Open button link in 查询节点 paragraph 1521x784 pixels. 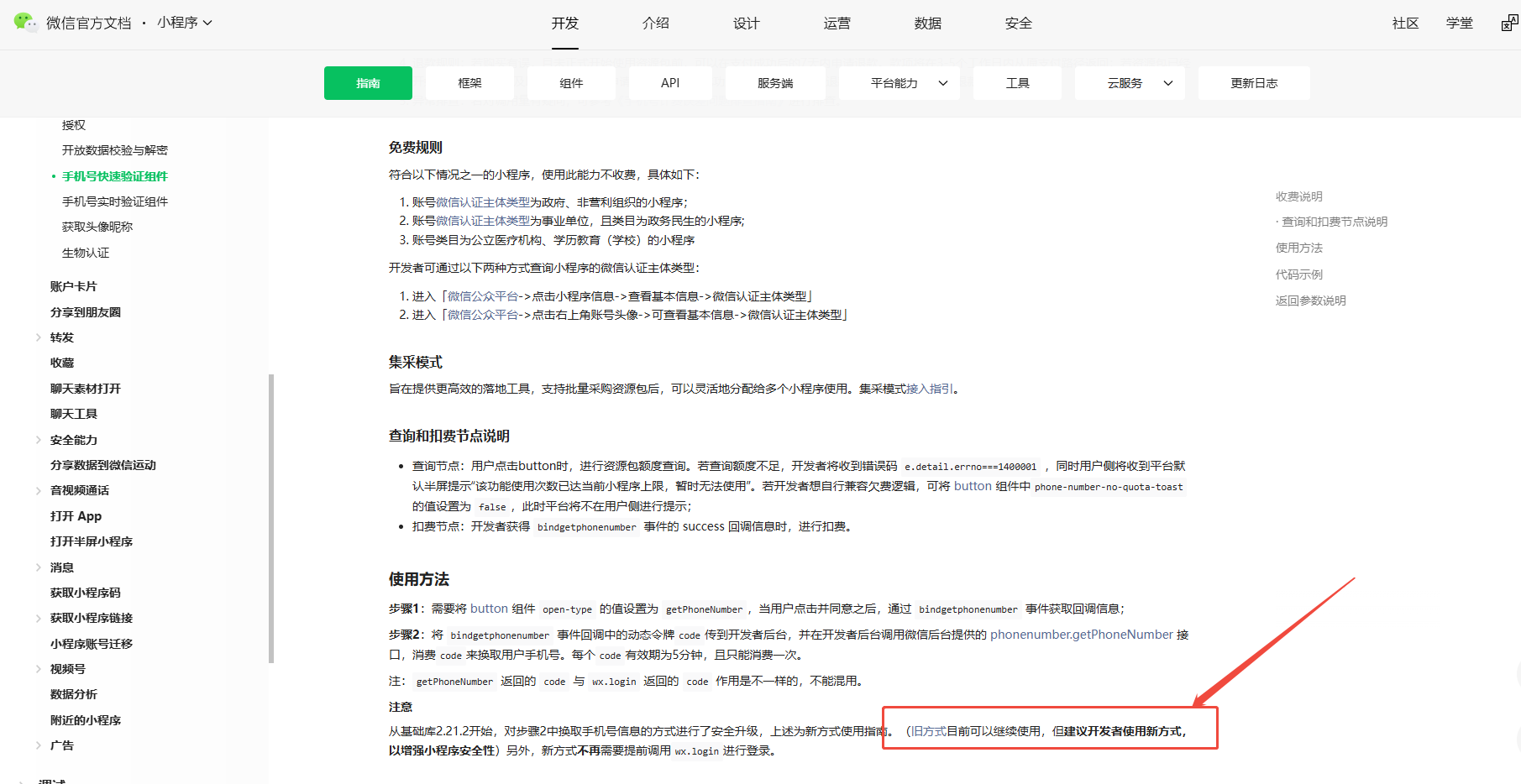pos(973,486)
